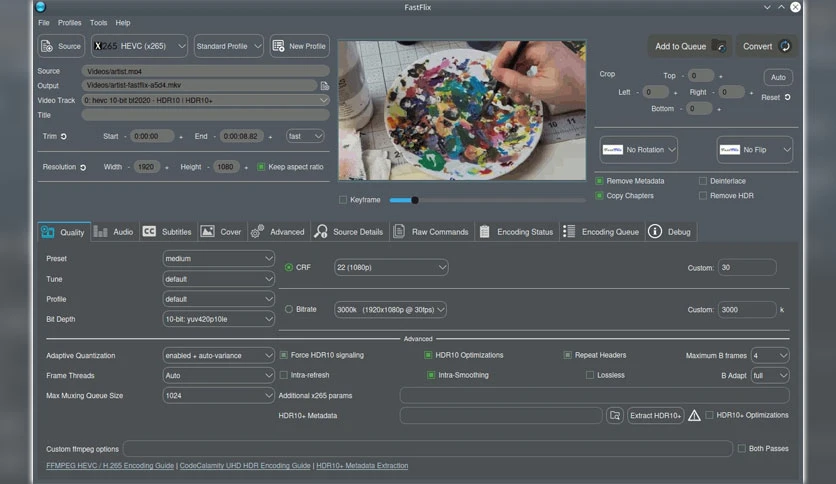836x484 pixels.
Task: Enable the Lossless checkbox
Action: click(x=590, y=375)
